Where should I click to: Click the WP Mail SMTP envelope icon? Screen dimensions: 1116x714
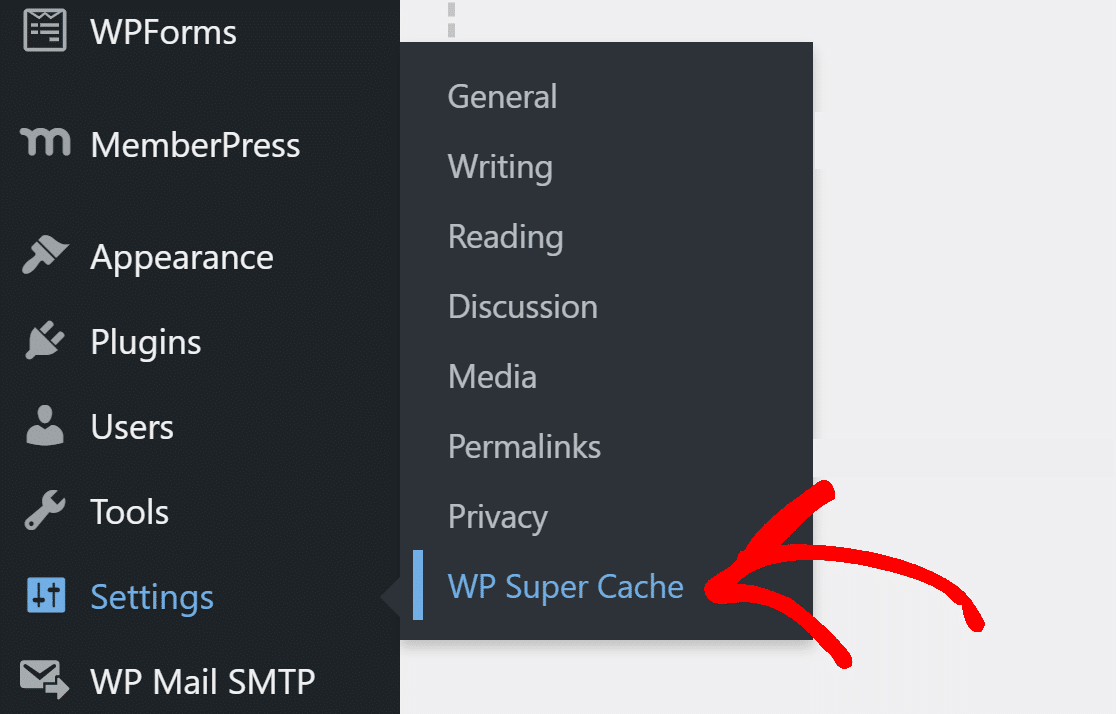pyautogui.click(x=44, y=680)
